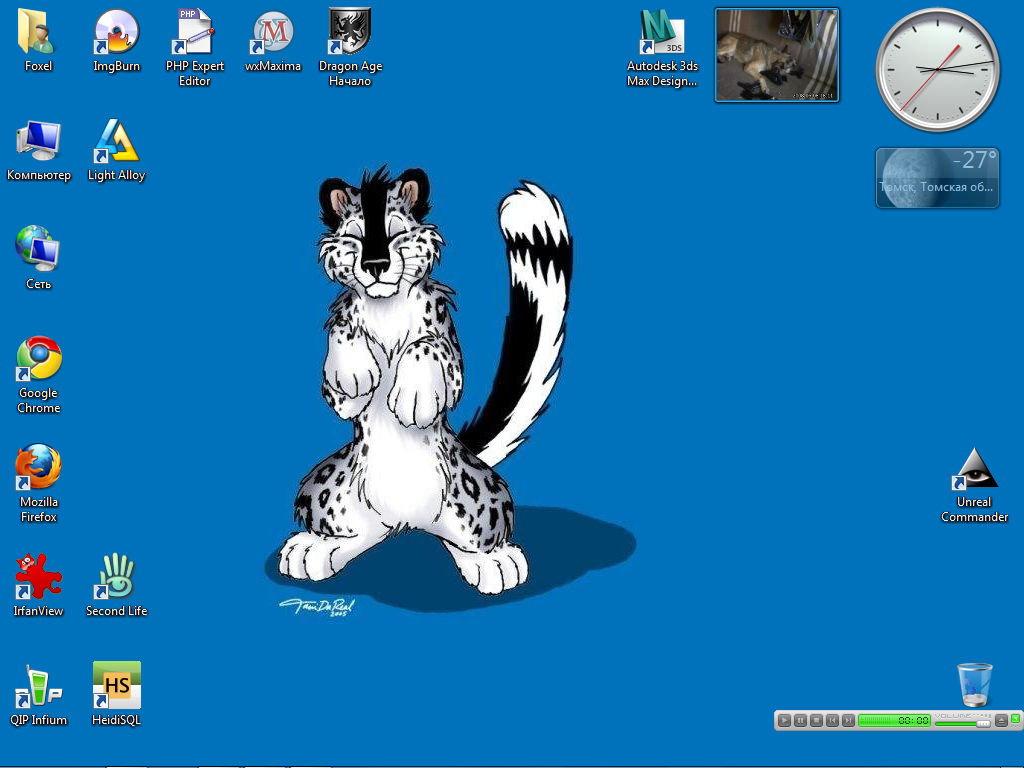Launch Second Life shortcut
Image resolution: width=1024 pixels, height=768 pixels.
116,577
